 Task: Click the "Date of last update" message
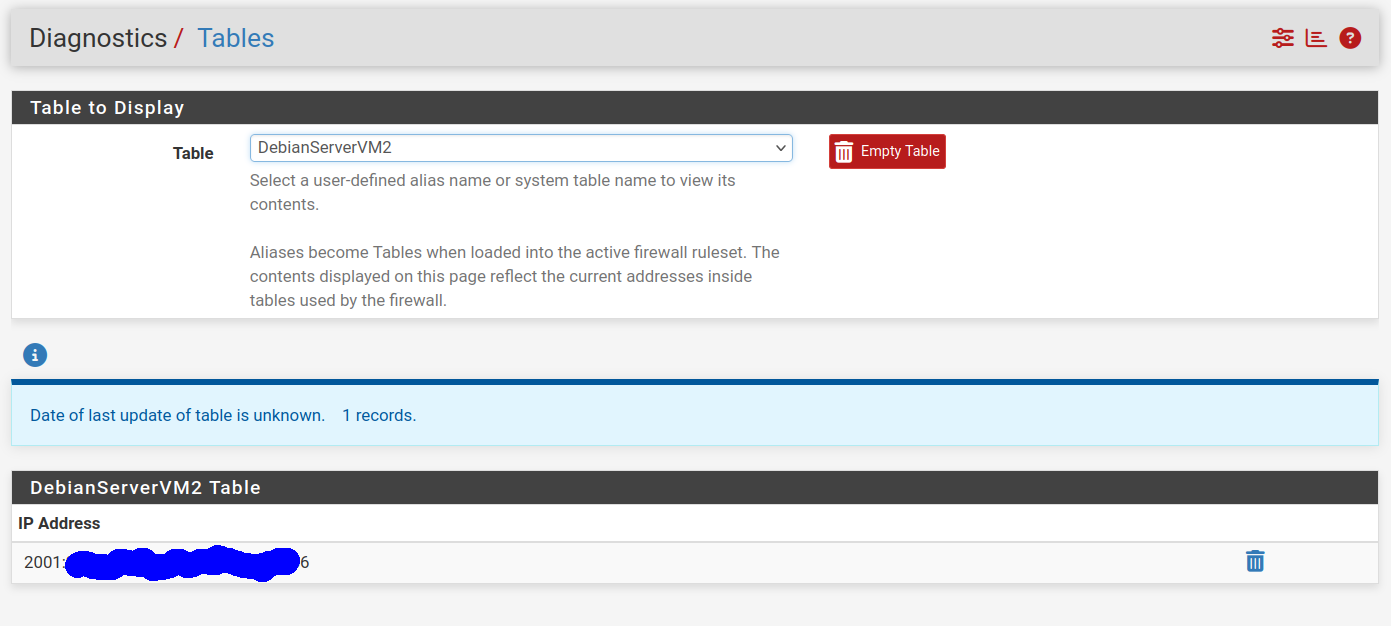pos(177,415)
